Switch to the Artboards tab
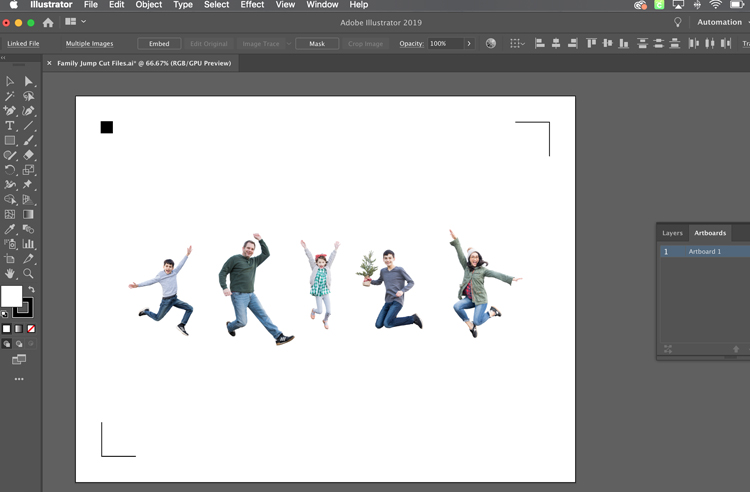This screenshot has width=750, height=492. click(x=710, y=233)
